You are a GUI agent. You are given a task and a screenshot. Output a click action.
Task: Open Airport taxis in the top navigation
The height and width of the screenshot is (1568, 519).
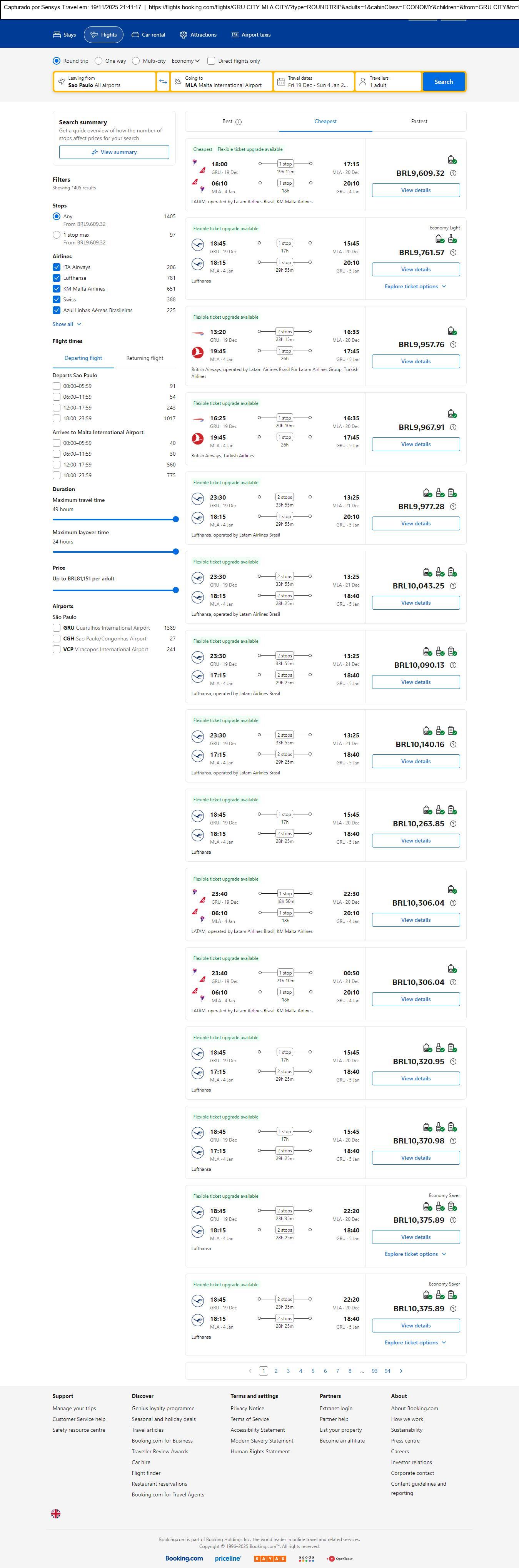pos(251,35)
